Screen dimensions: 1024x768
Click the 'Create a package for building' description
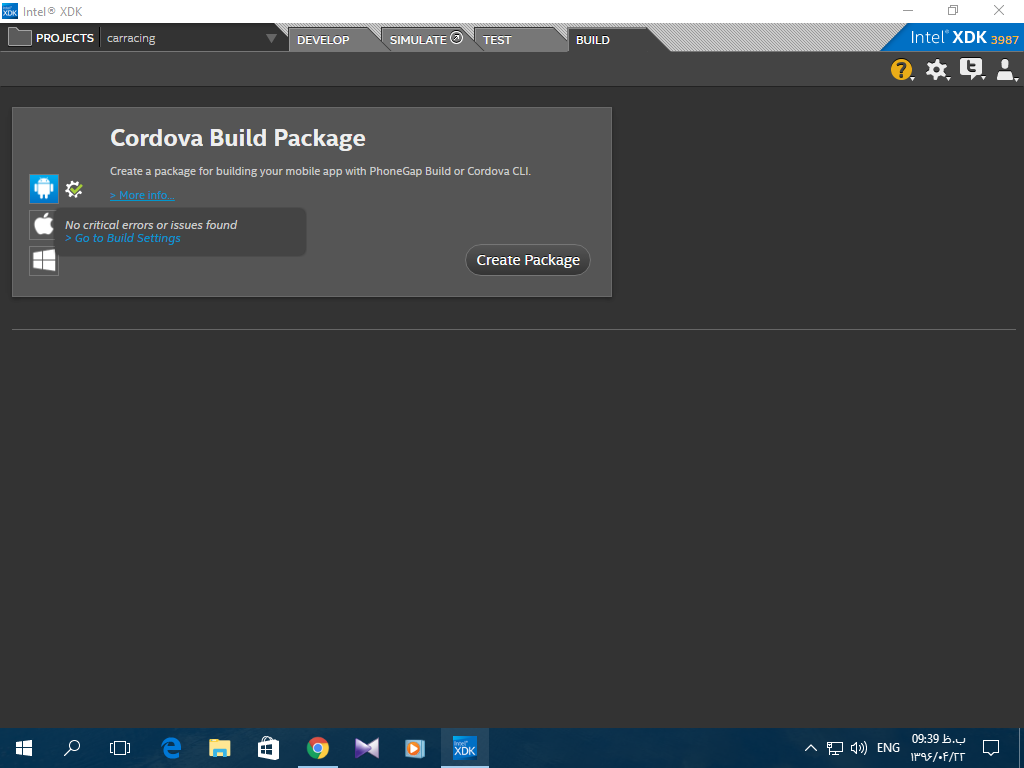[x=320, y=171]
